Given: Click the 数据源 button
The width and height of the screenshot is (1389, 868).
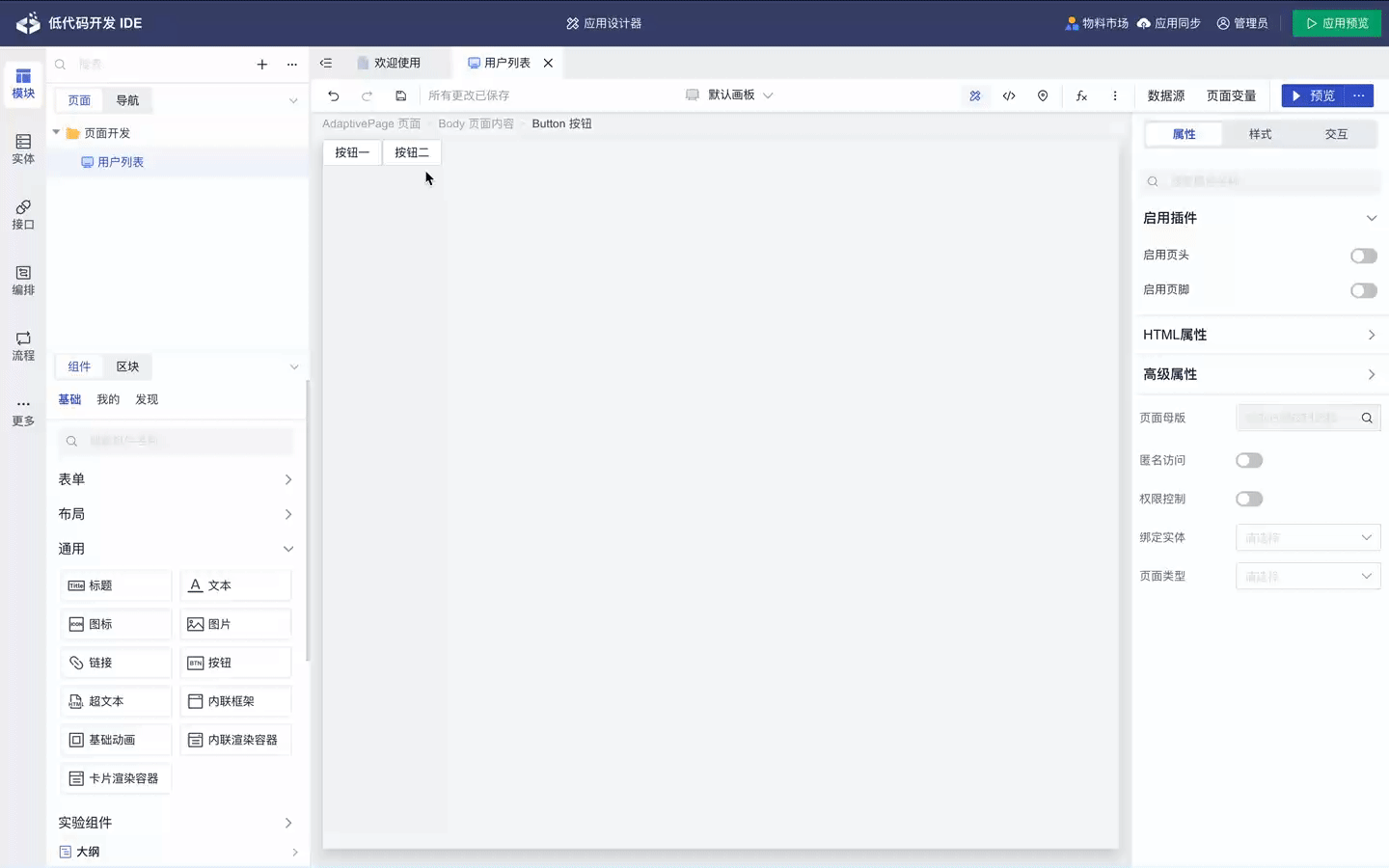Looking at the screenshot, I should 1165,95.
